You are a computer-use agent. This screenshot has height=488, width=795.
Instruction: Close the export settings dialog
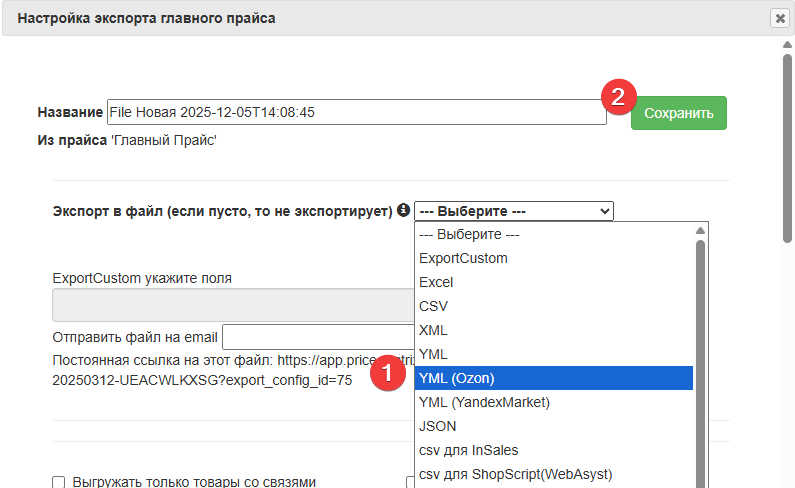coord(779,18)
